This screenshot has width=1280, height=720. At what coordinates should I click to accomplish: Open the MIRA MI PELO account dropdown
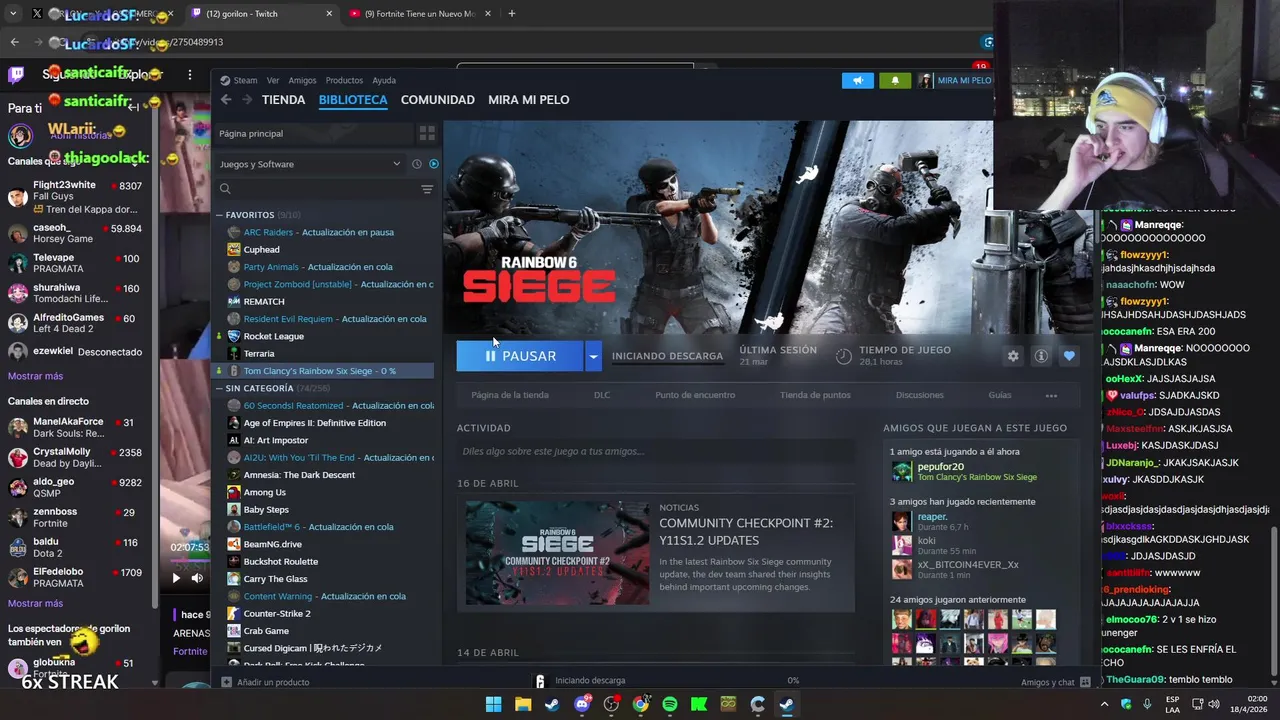click(956, 80)
